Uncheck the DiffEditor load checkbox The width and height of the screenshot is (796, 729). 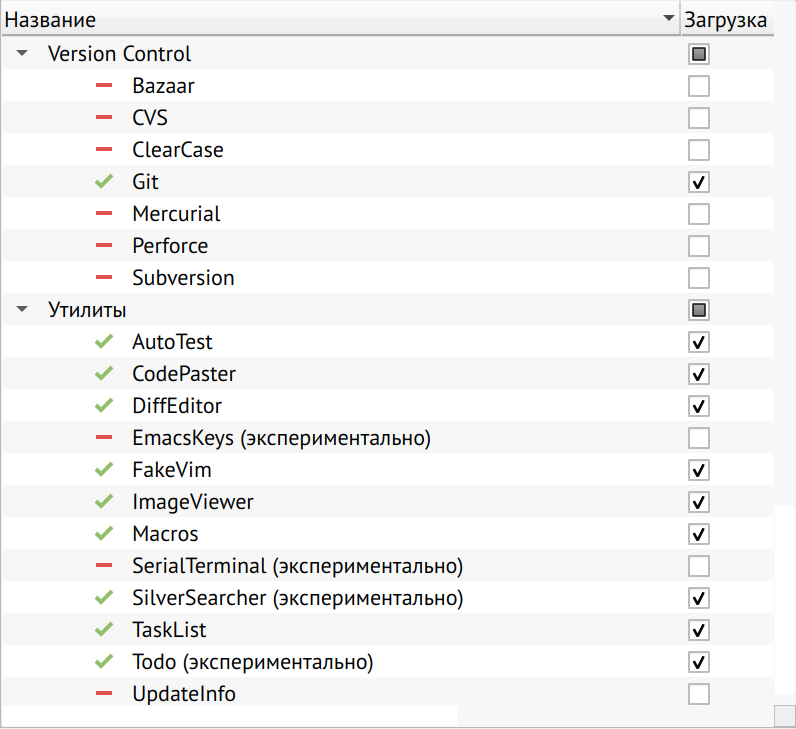point(699,406)
